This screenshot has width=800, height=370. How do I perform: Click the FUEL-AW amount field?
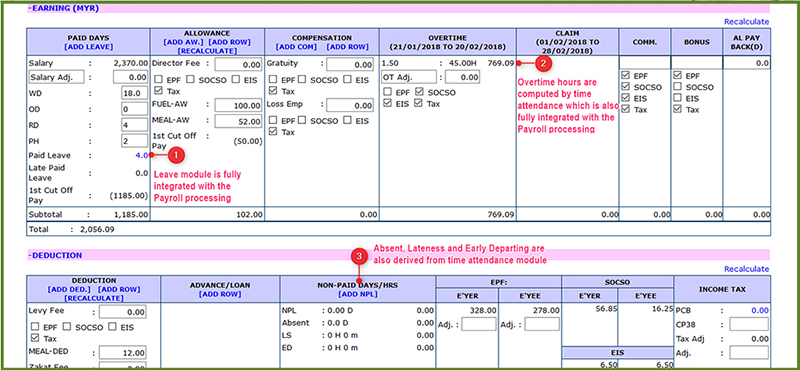pos(238,106)
